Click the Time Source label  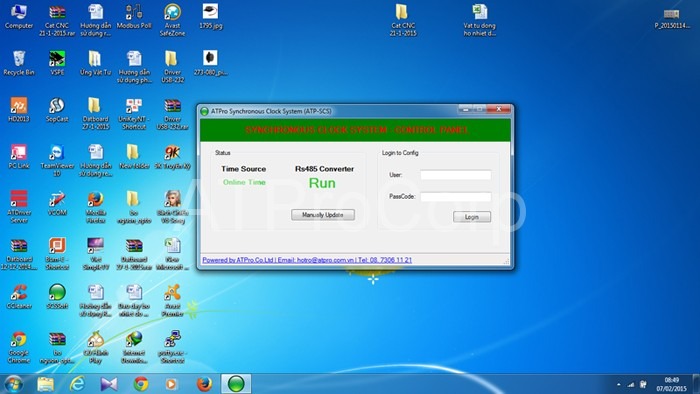[243, 169]
